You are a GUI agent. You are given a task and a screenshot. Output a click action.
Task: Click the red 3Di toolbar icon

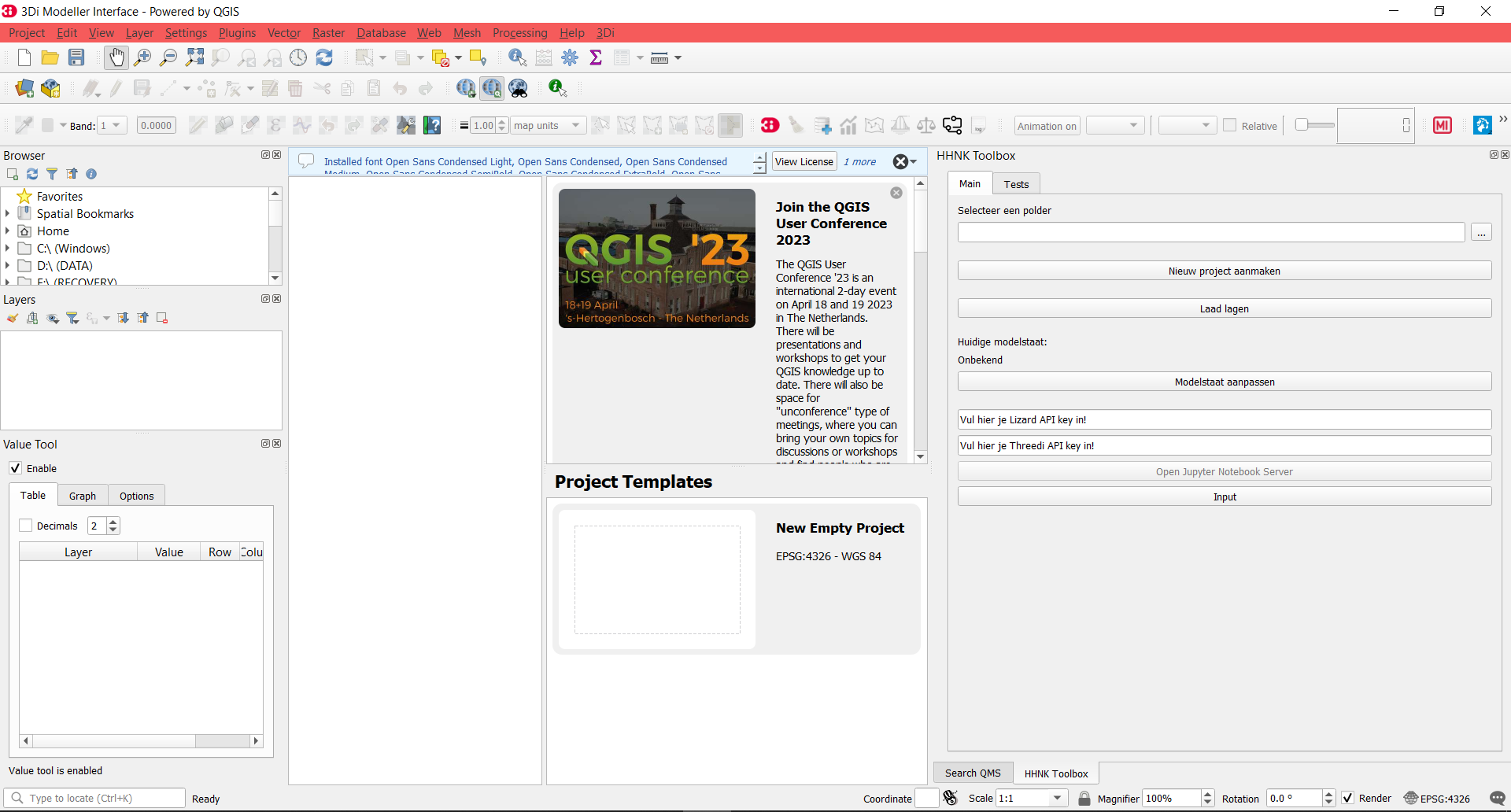770,125
